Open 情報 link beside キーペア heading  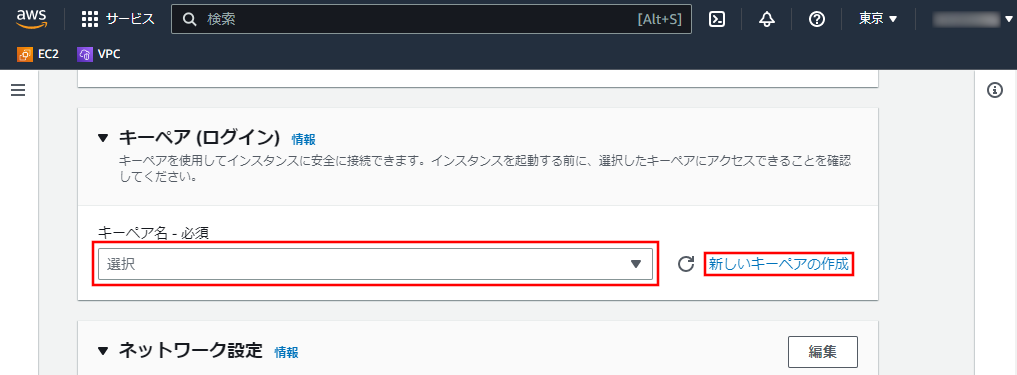point(304,139)
